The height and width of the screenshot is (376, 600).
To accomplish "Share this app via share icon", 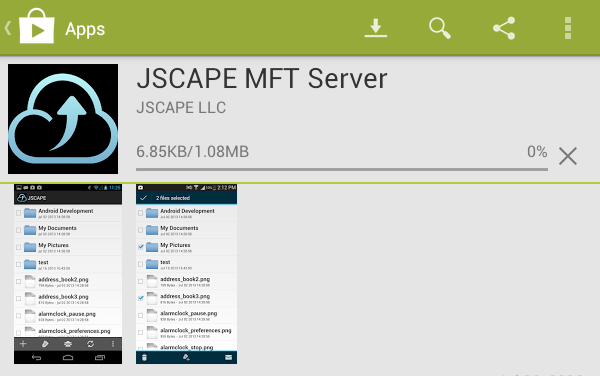I will pos(504,28).
